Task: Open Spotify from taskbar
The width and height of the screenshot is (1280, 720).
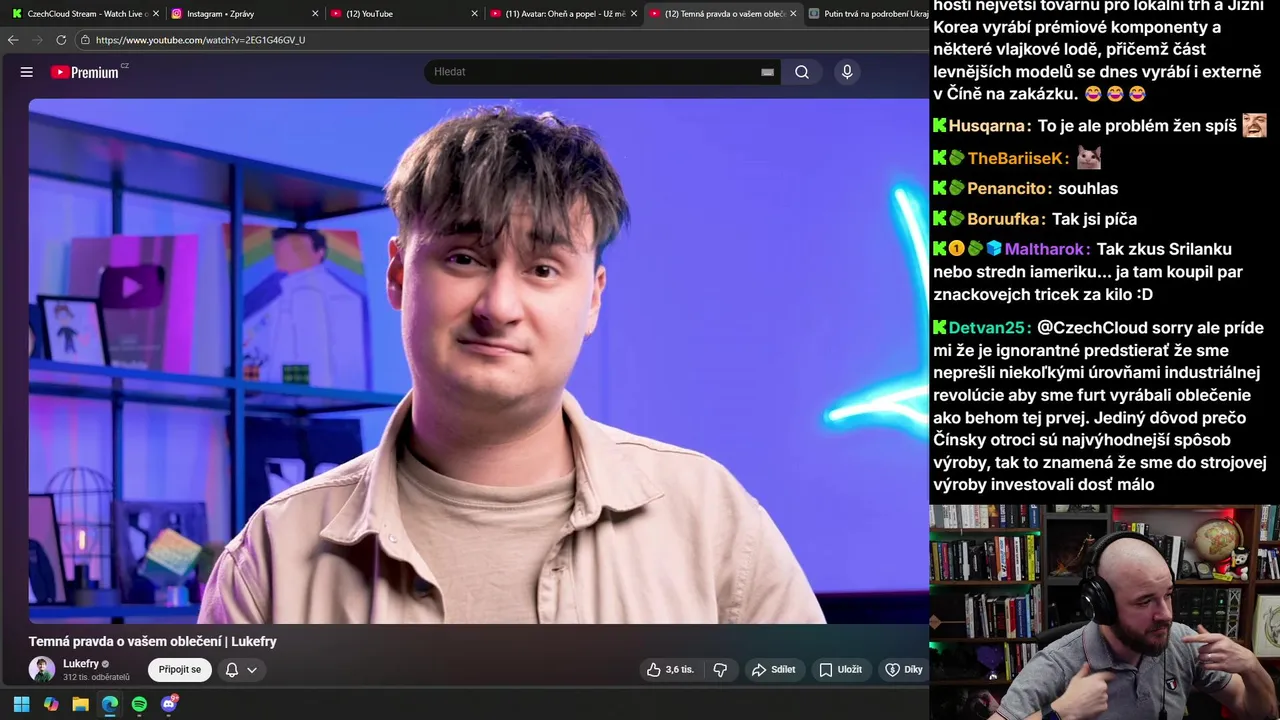Action: point(139,704)
